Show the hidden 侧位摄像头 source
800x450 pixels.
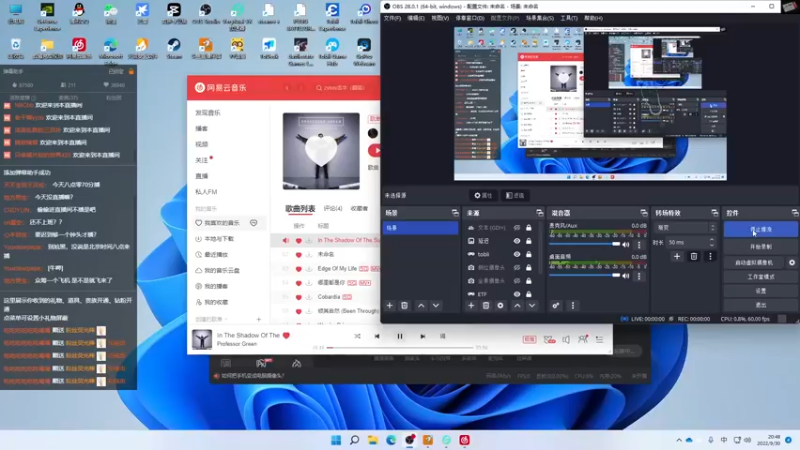(x=517, y=267)
